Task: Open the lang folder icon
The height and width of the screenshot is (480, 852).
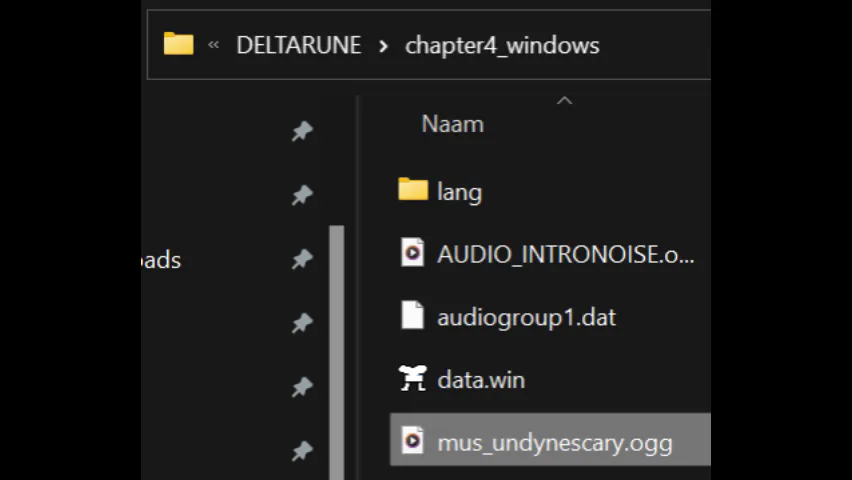Action: (413, 189)
